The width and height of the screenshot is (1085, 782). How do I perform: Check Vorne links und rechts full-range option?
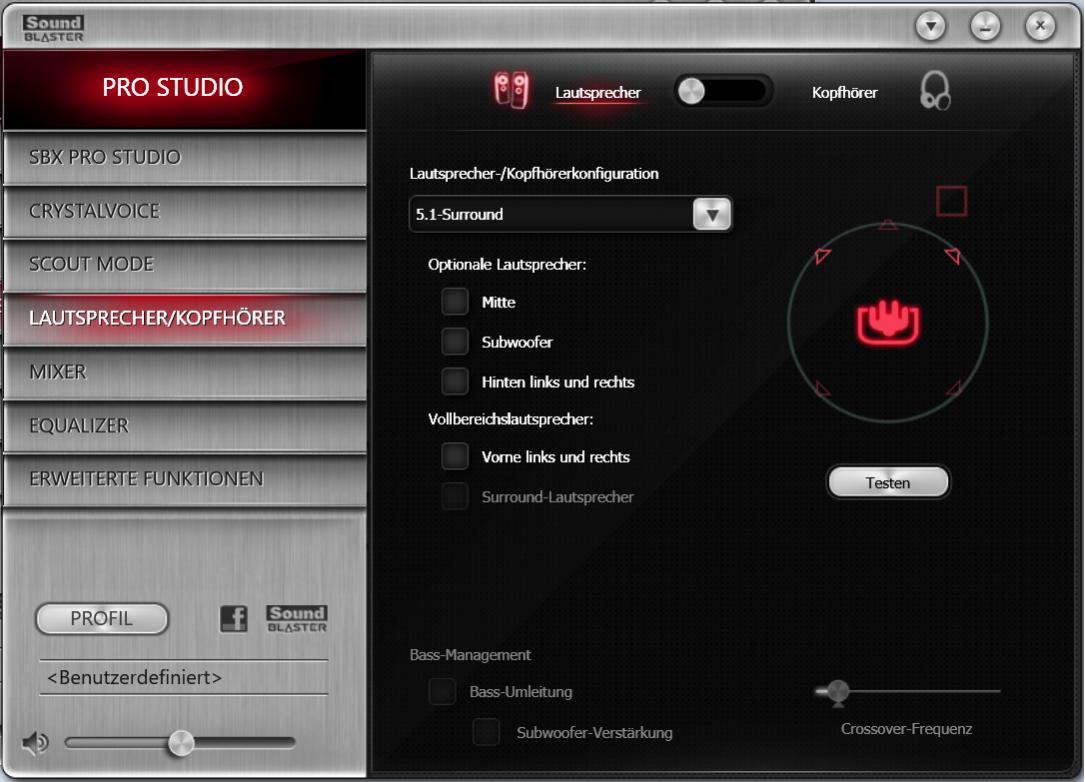click(455, 456)
